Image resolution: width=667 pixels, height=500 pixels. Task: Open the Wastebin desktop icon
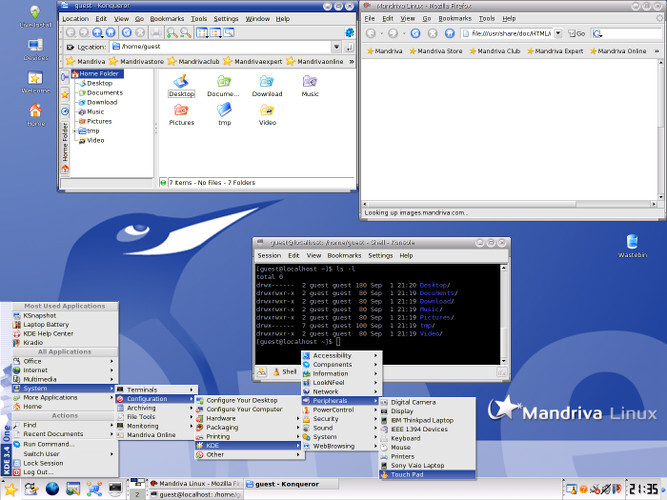(632, 246)
